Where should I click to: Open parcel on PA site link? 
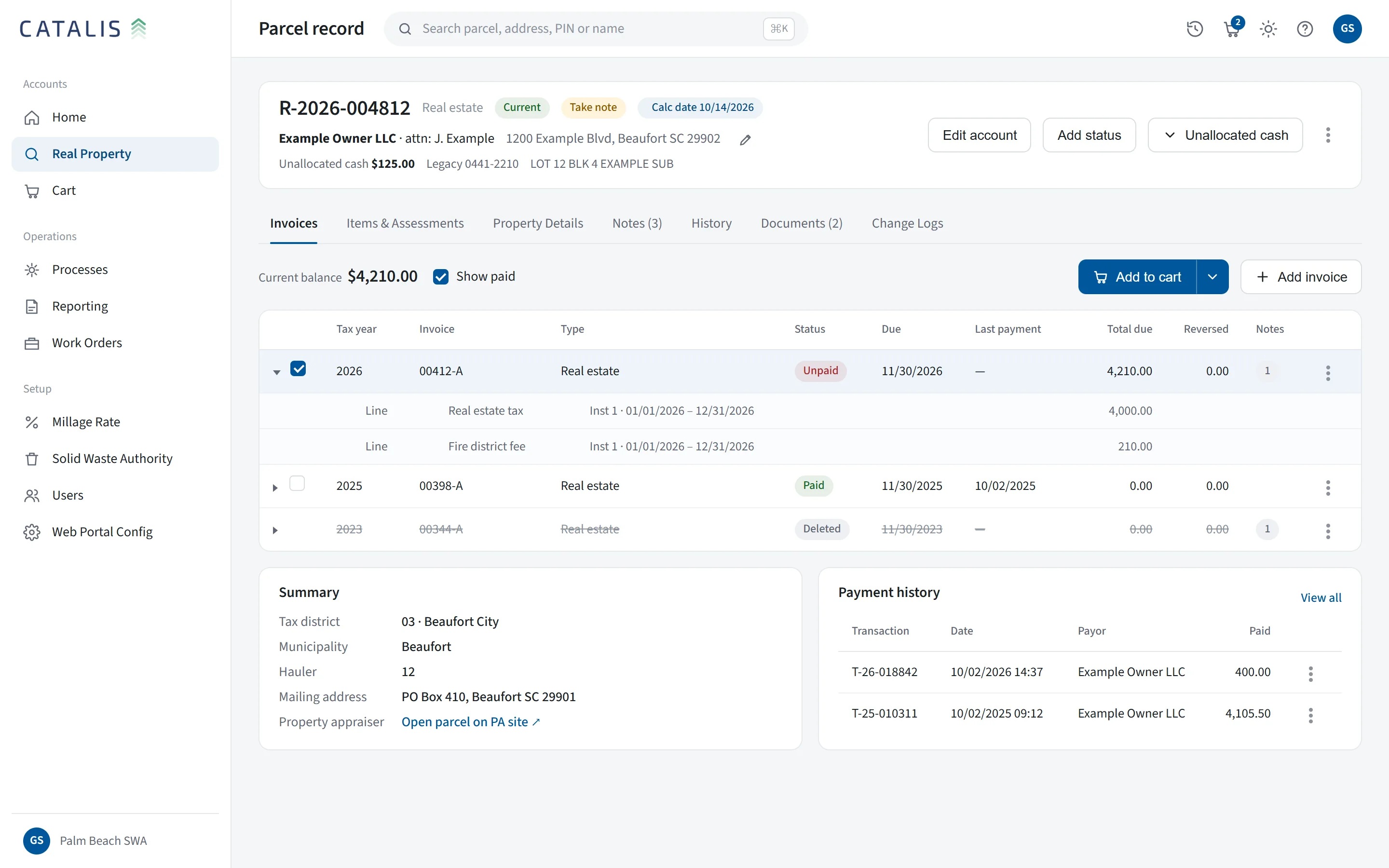(x=471, y=721)
